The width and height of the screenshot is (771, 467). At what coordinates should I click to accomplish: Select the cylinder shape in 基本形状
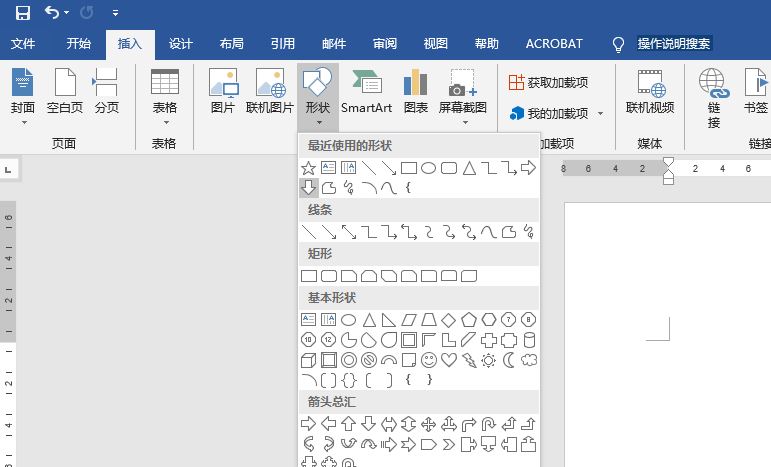pos(529,340)
